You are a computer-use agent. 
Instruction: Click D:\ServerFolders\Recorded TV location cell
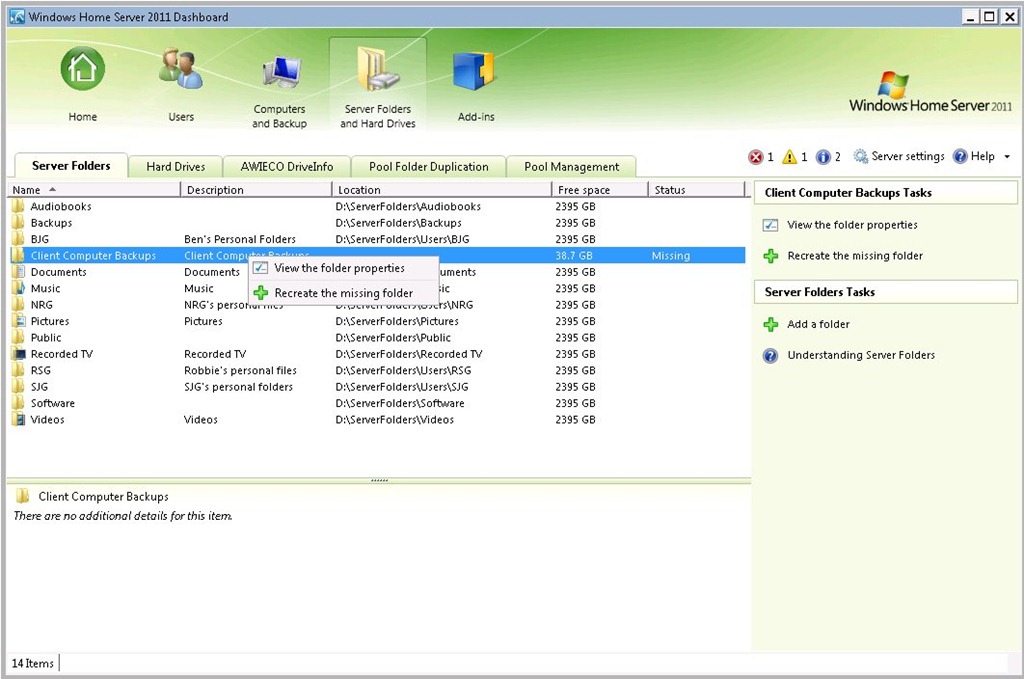coord(409,354)
